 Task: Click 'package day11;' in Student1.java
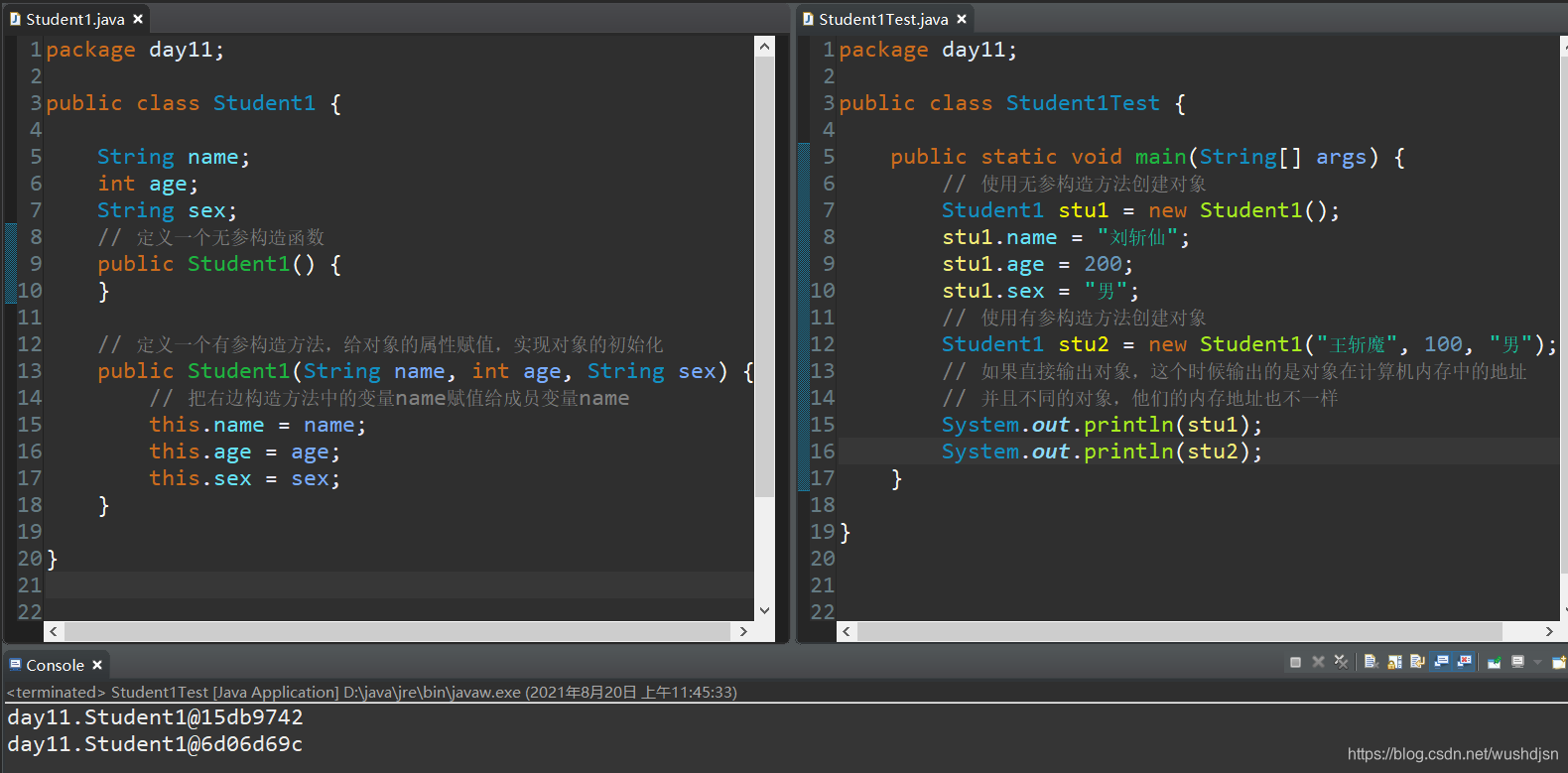[x=135, y=50]
